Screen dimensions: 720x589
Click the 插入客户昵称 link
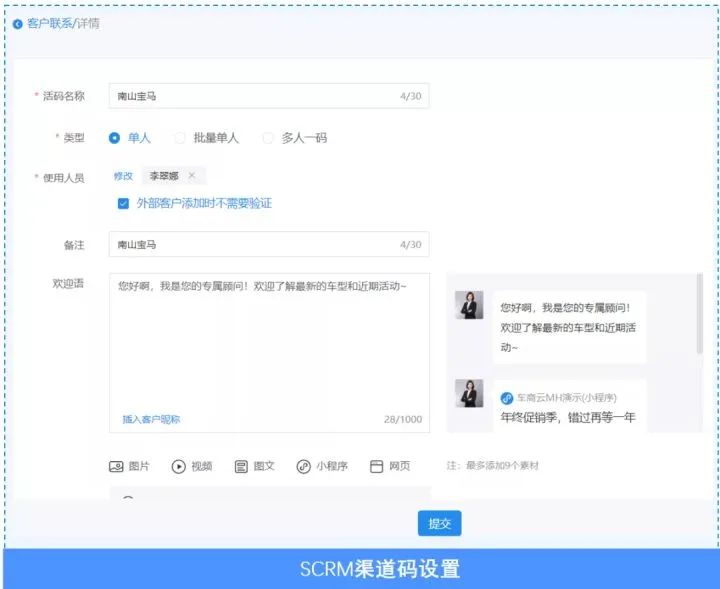pyautogui.click(x=151, y=419)
